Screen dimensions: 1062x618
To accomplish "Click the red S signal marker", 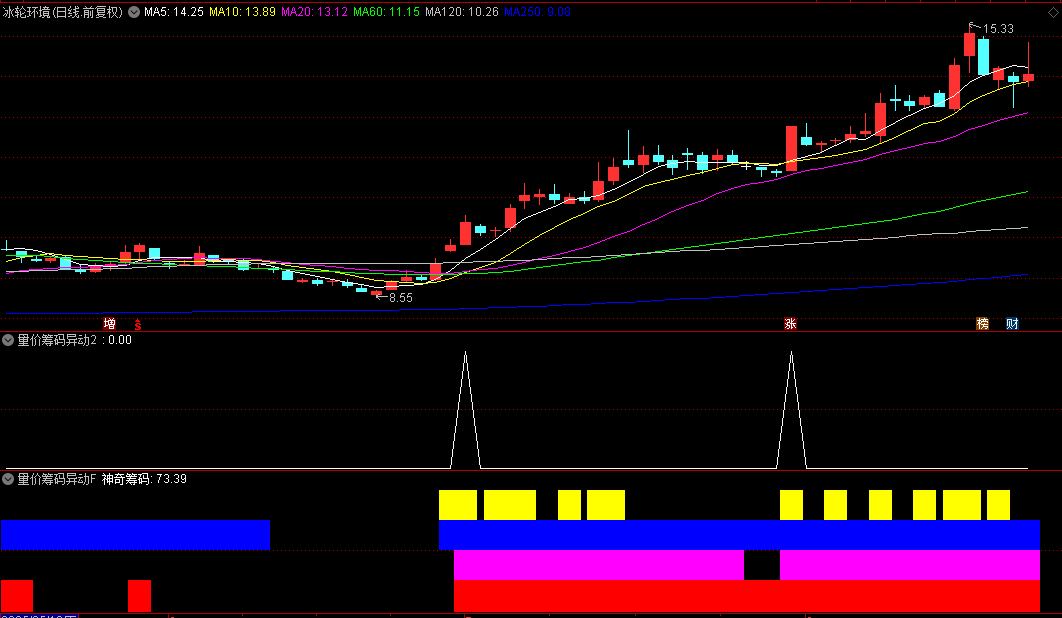I will [137, 324].
